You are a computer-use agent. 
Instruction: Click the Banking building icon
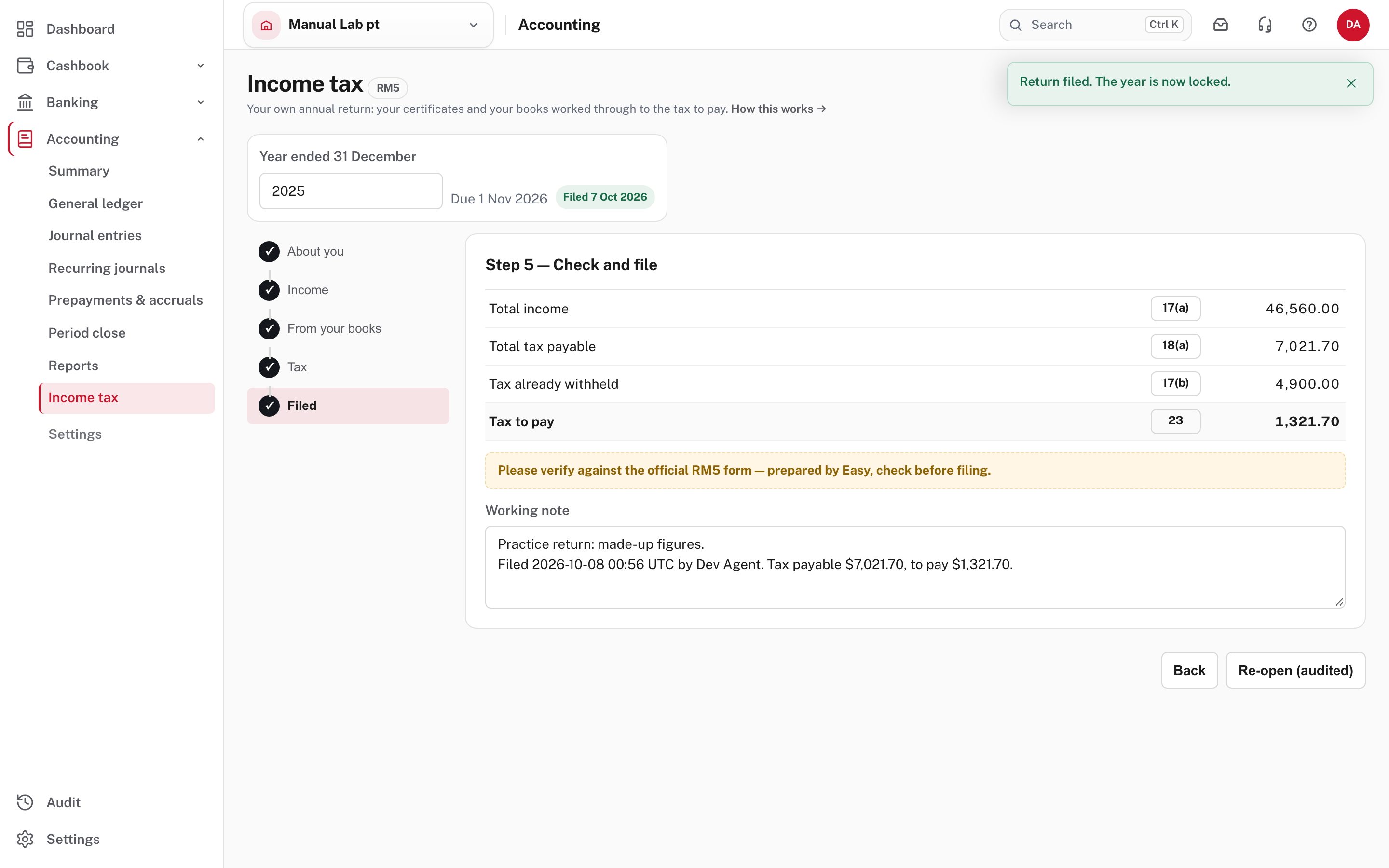[x=25, y=102]
